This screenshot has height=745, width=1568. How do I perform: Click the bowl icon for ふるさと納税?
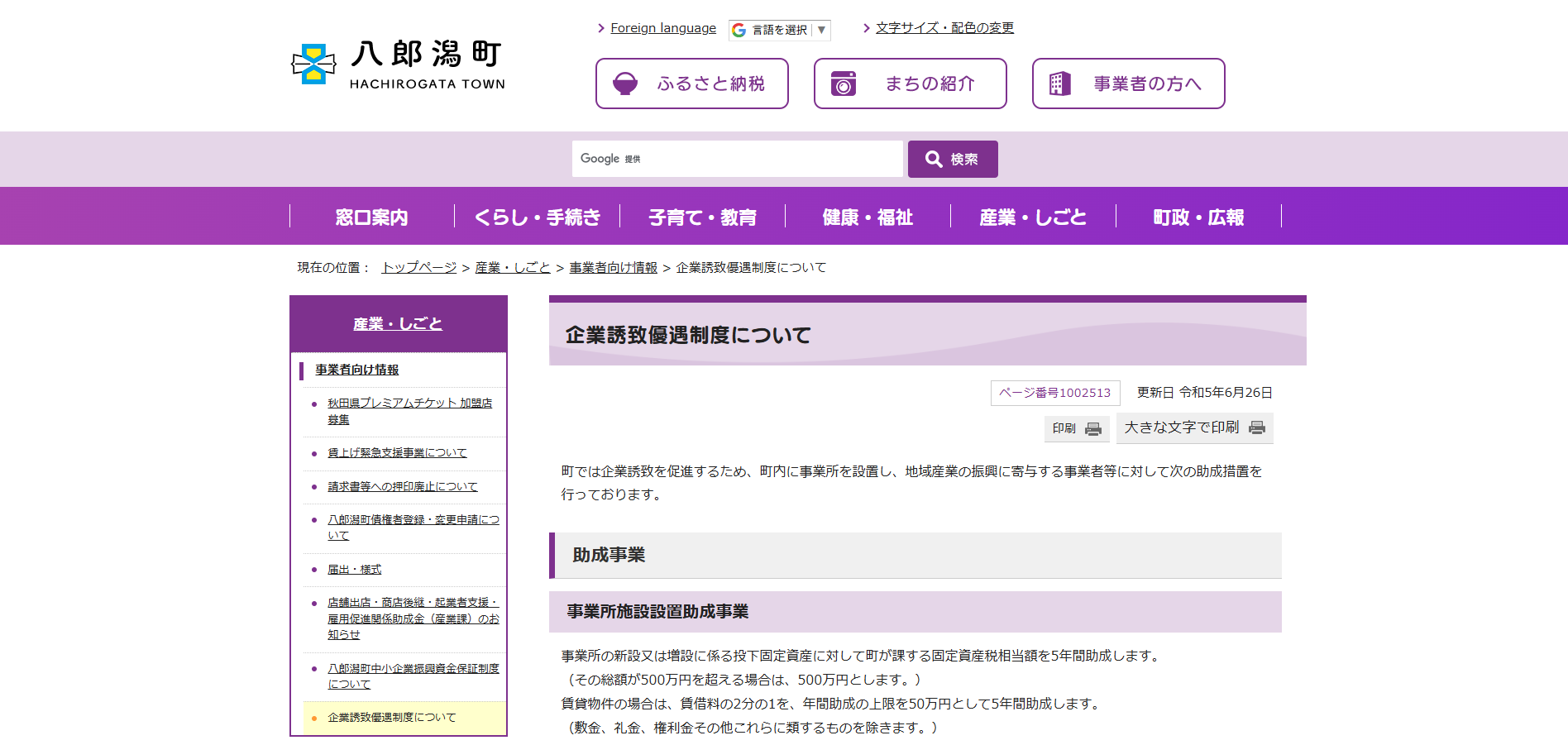point(625,84)
